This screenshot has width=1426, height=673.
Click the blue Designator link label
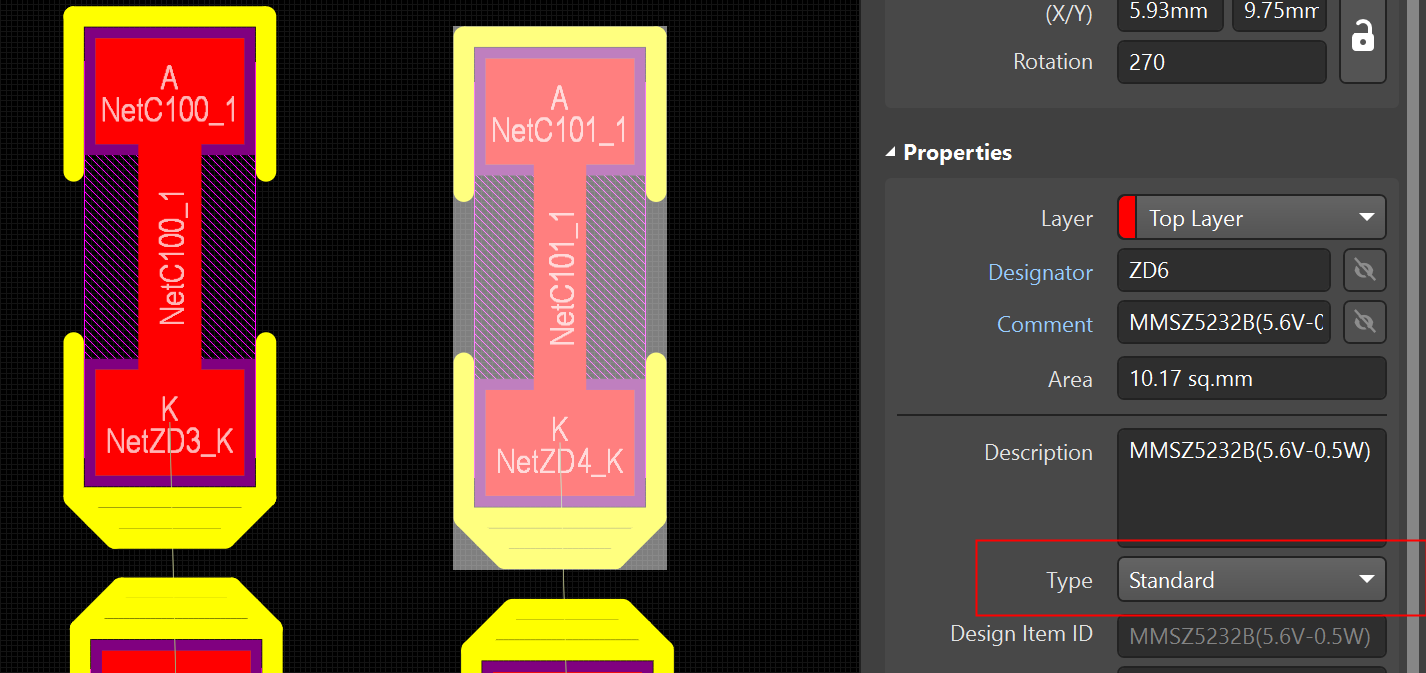(1040, 272)
